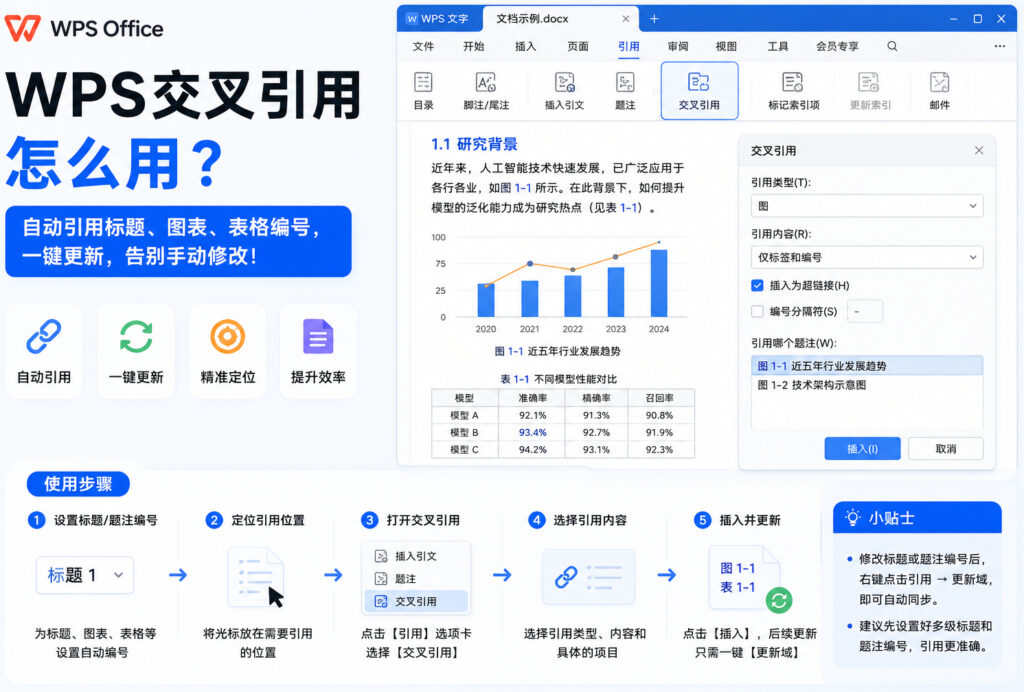This screenshot has height=692, width=1024.
Task: Click the 1.1 研究背景 heading
Action: pyautogui.click(x=474, y=144)
